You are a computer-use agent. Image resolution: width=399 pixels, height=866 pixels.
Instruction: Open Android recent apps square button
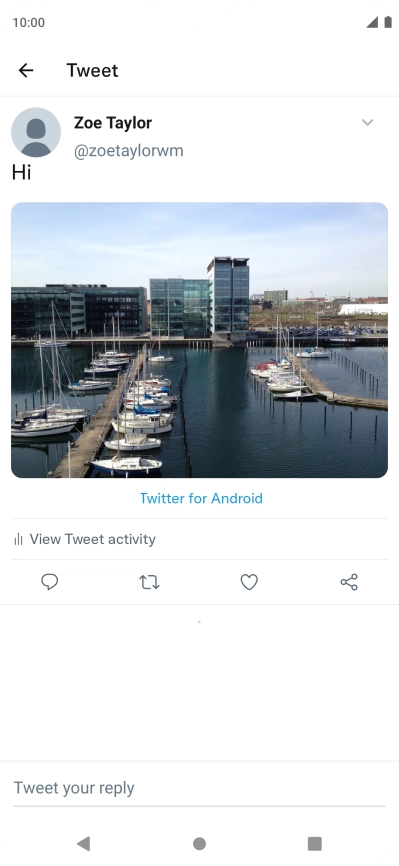click(314, 843)
